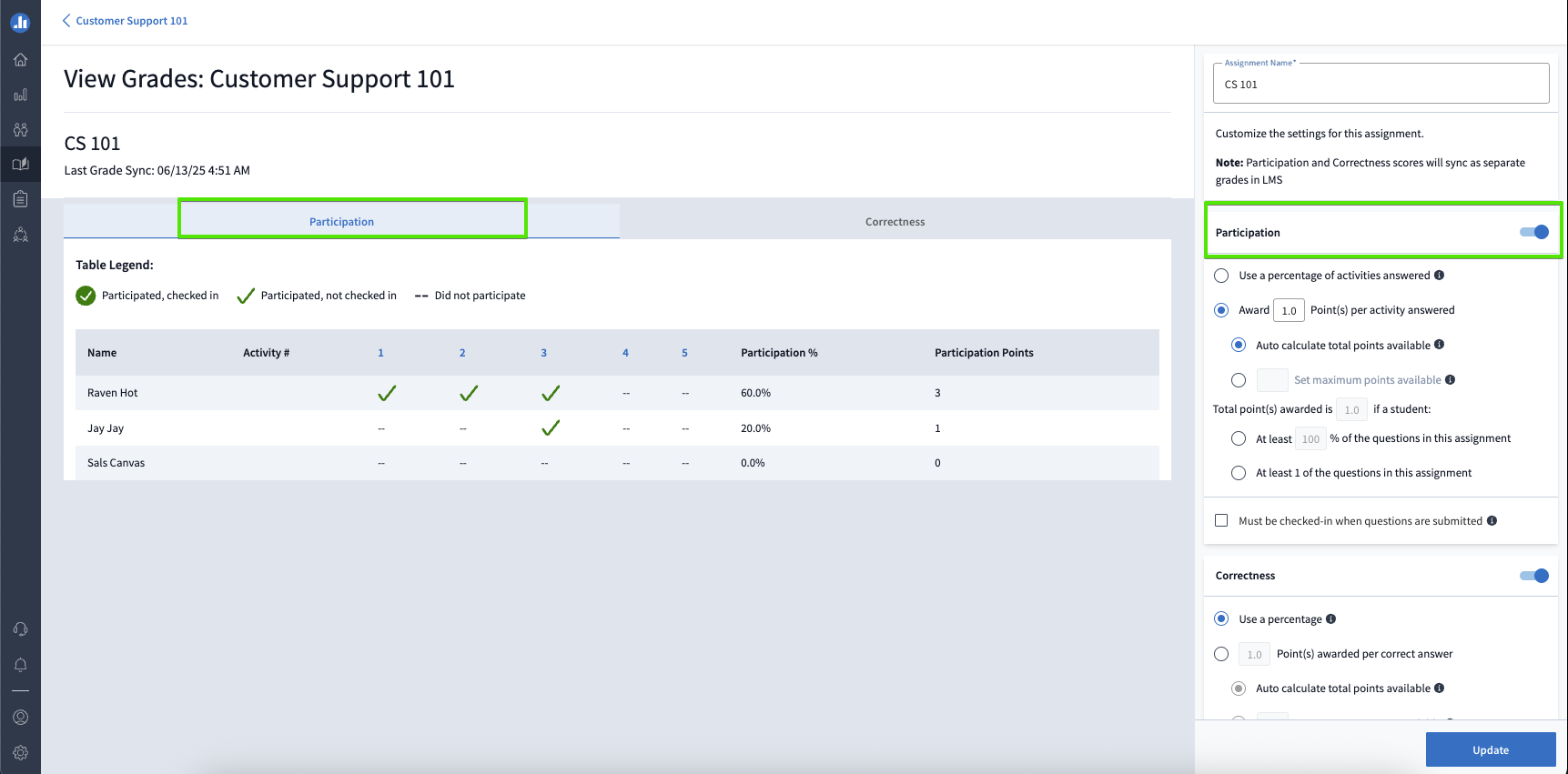Switch to the Participation tab

click(341, 221)
